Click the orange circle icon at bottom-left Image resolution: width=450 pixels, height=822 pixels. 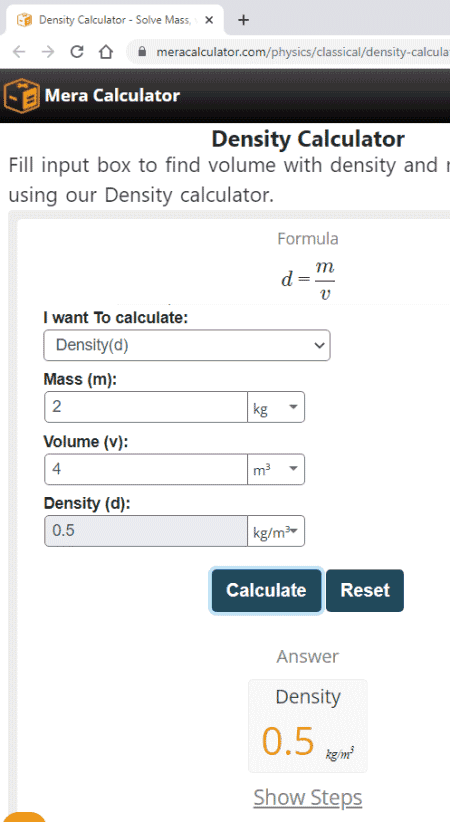(24, 817)
